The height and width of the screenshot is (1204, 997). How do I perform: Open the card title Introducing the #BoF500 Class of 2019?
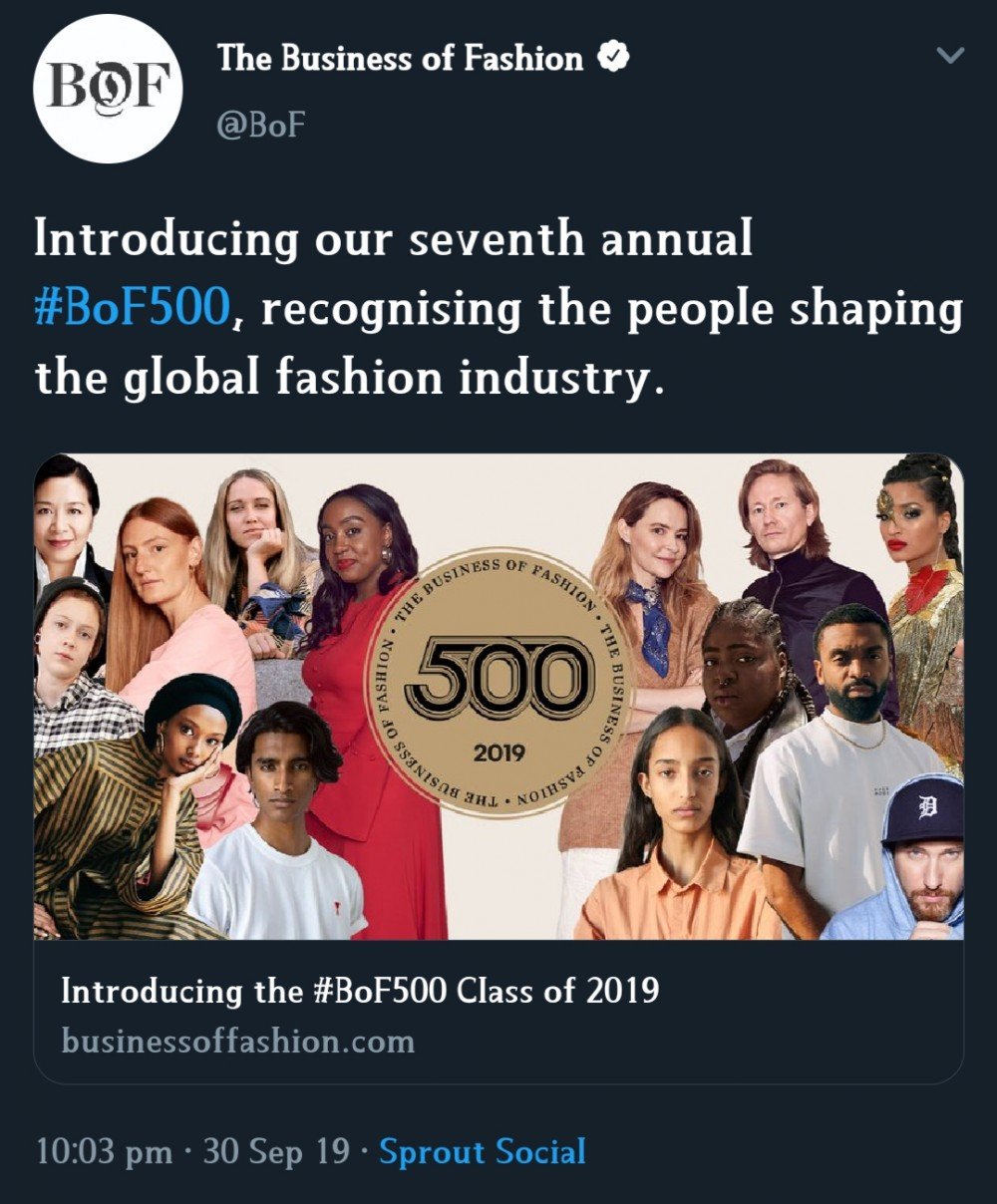point(360,991)
